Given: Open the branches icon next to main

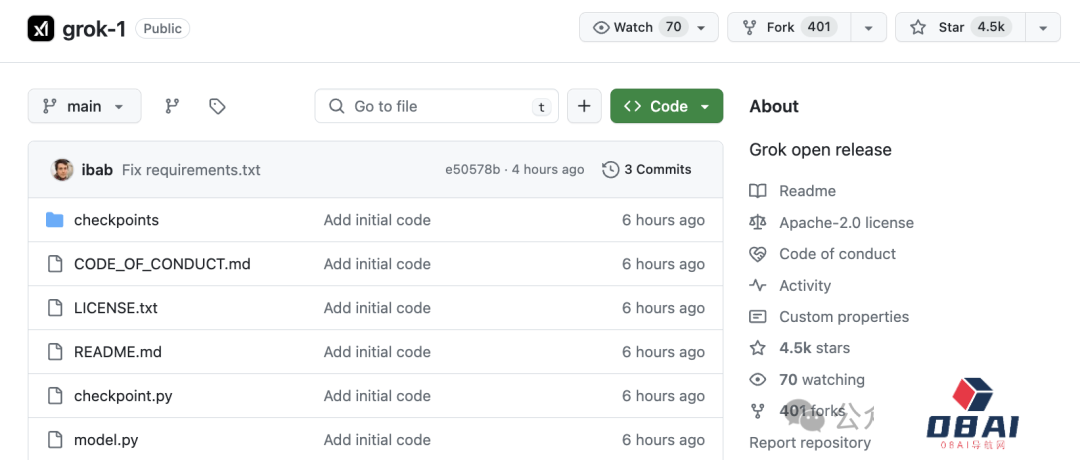Looking at the screenshot, I should [172, 106].
